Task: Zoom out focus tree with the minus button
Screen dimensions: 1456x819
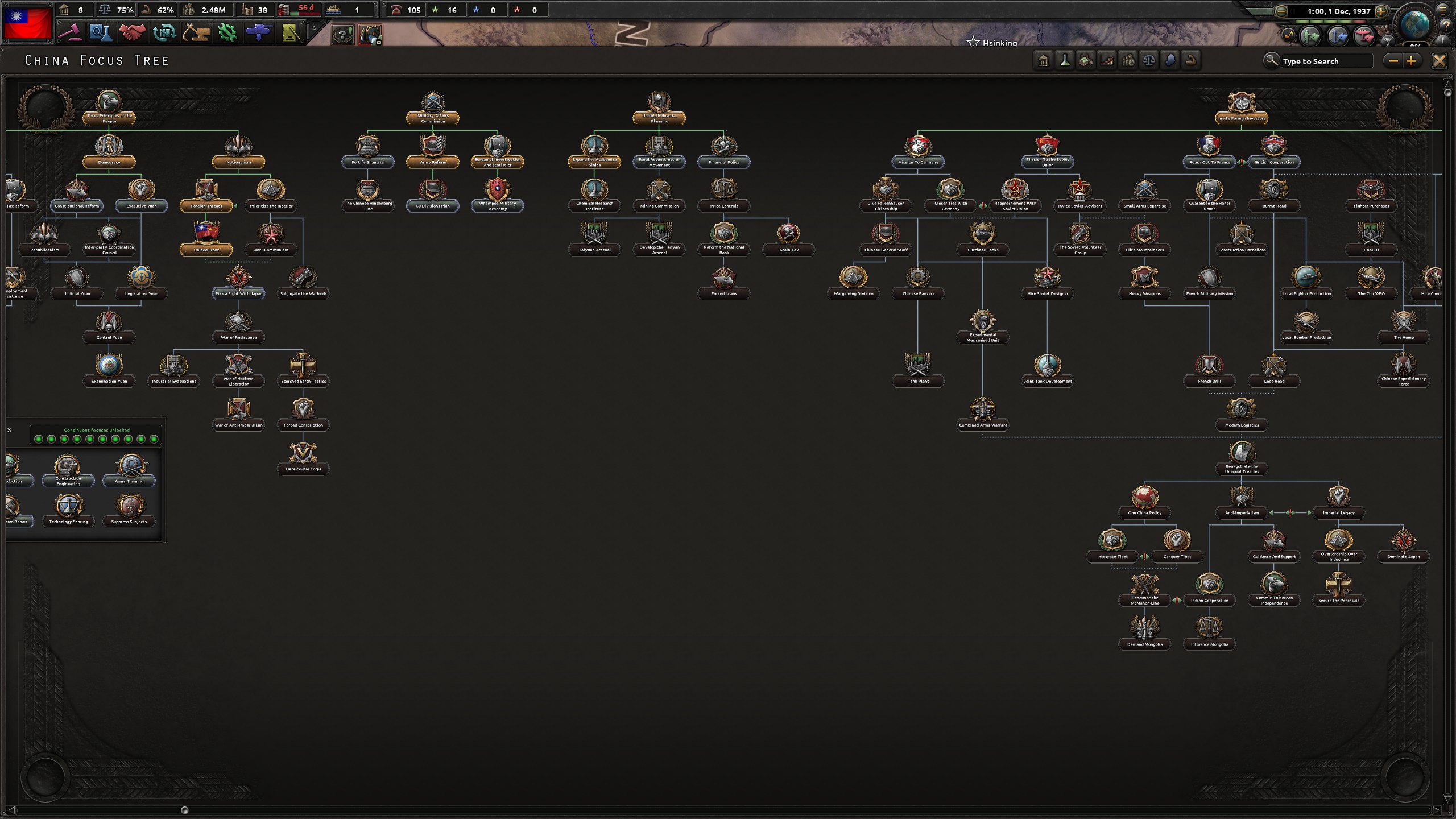Action: pos(1394,61)
